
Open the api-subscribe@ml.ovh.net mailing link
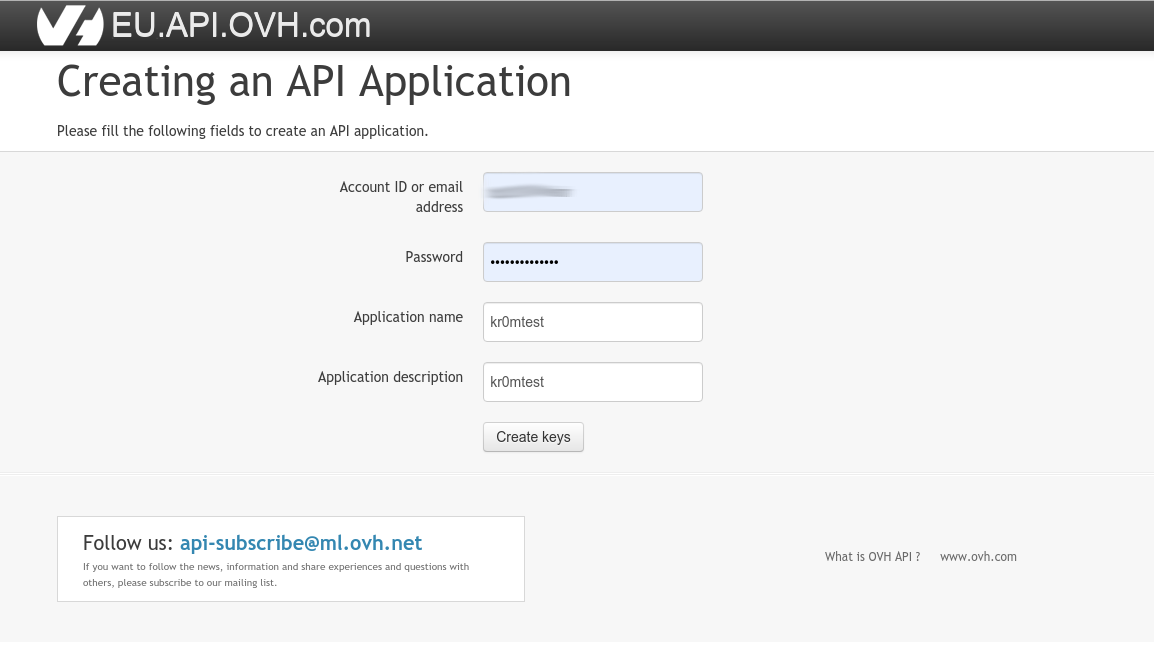pos(301,543)
